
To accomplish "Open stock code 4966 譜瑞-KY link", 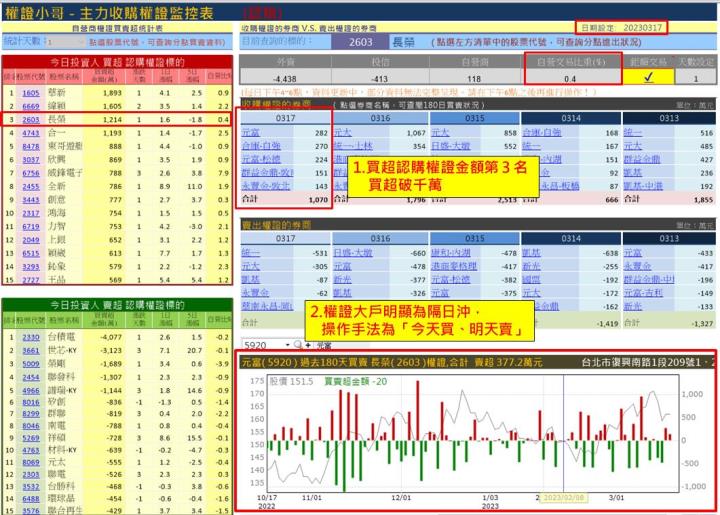I will 31,390.
